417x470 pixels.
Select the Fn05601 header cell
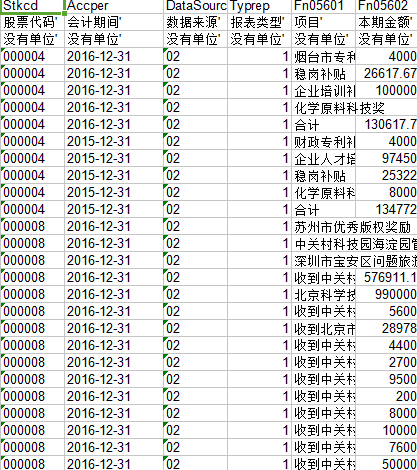pyautogui.click(x=324, y=6)
